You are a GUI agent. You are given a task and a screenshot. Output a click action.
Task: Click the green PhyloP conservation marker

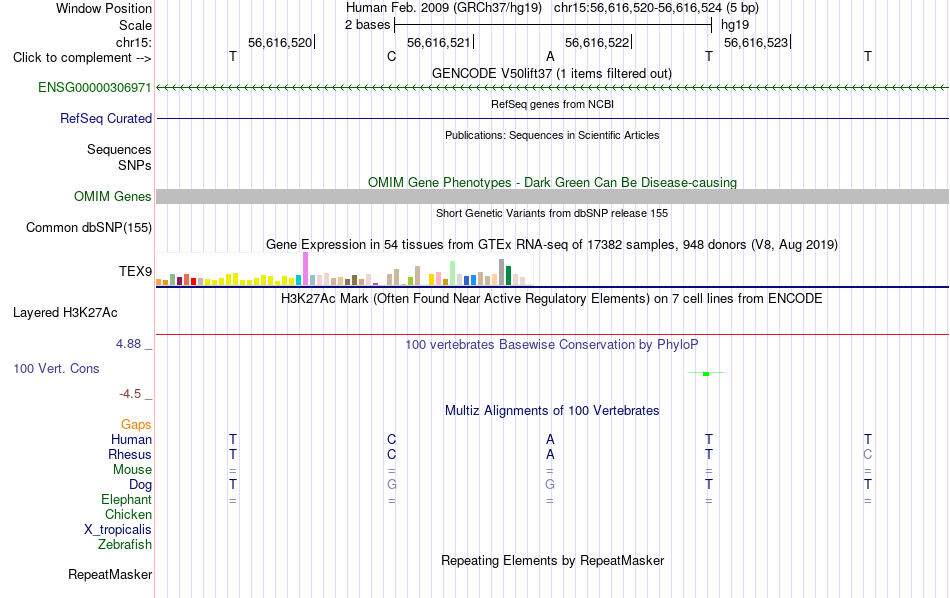[x=706, y=373]
